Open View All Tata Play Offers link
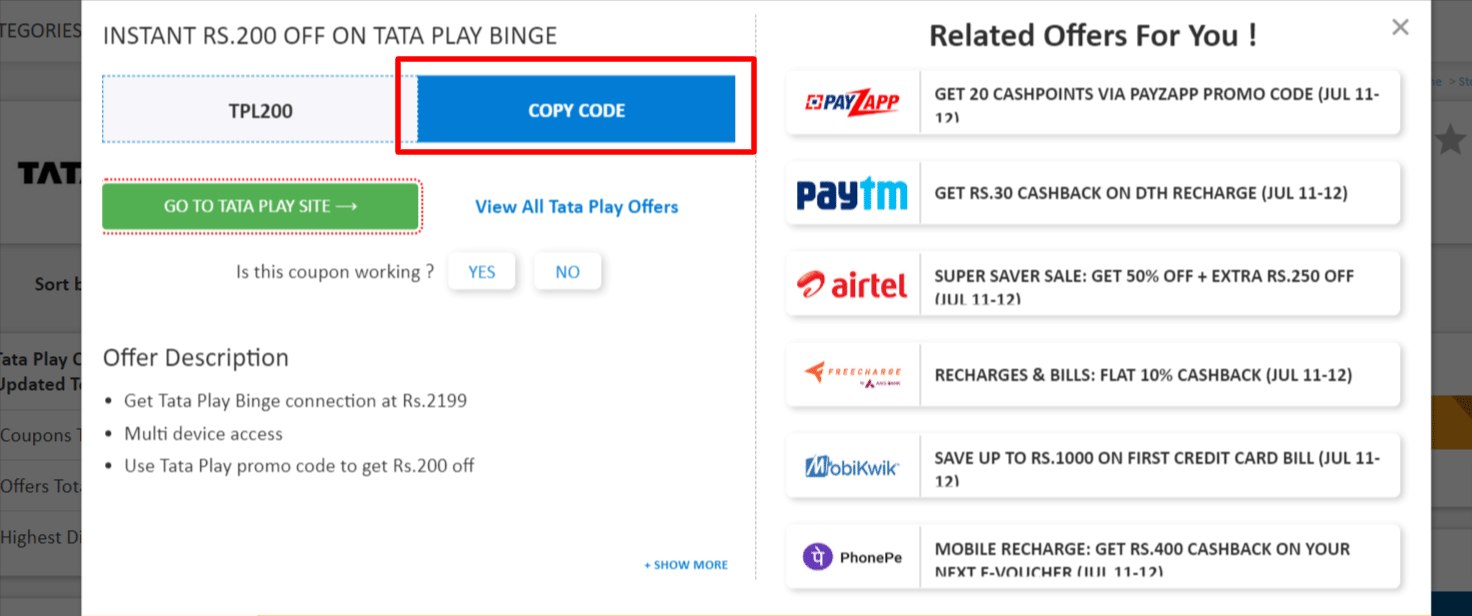1472x616 pixels. 576,207
